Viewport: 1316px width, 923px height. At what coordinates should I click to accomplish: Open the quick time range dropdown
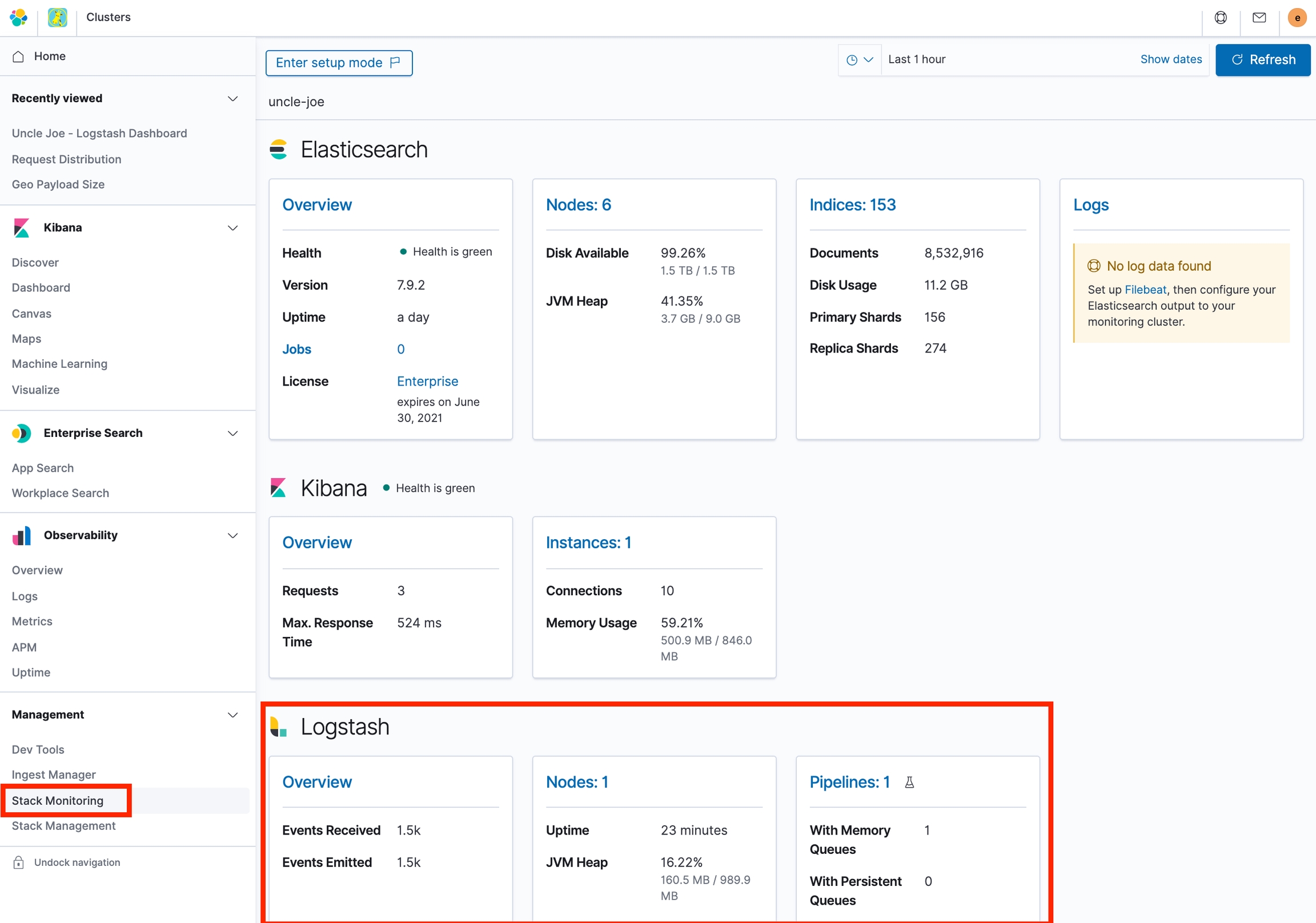tap(859, 59)
